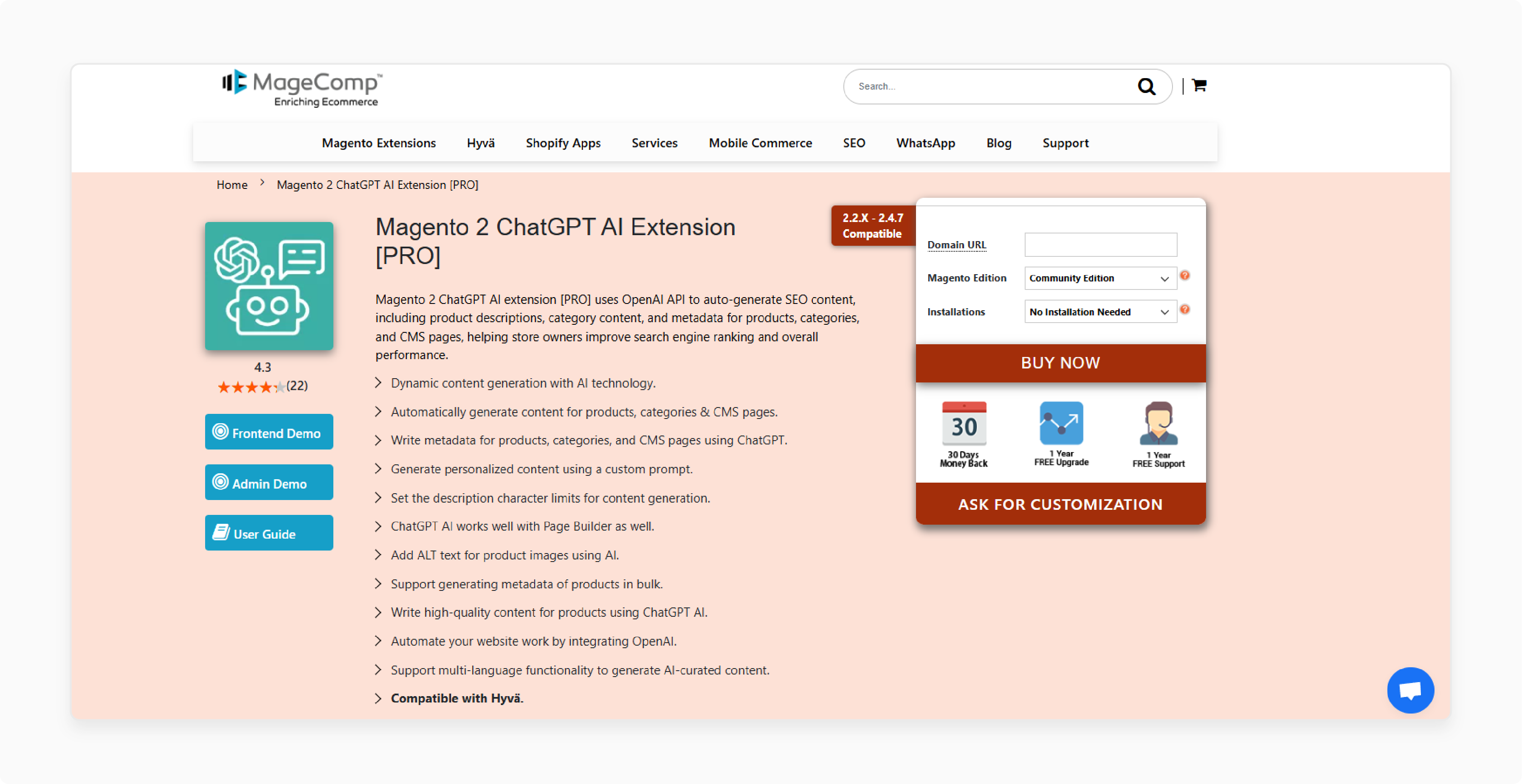Click the Home breadcrumb link
The width and height of the screenshot is (1522, 784).
click(x=231, y=184)
